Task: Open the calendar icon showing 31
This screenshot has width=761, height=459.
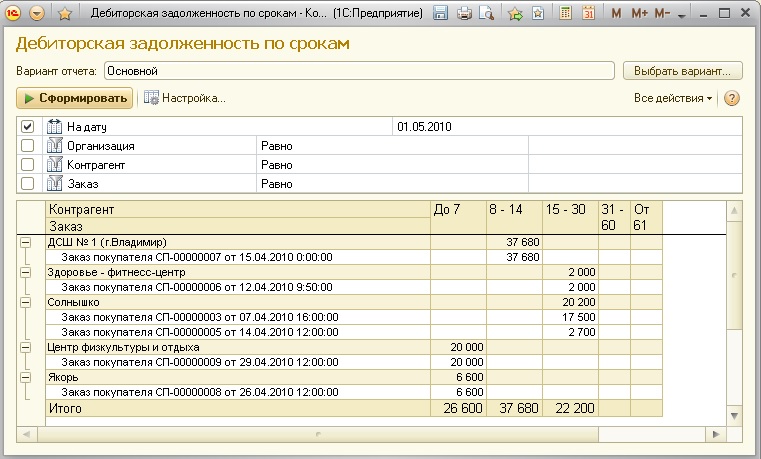Action: coord(588,13)
